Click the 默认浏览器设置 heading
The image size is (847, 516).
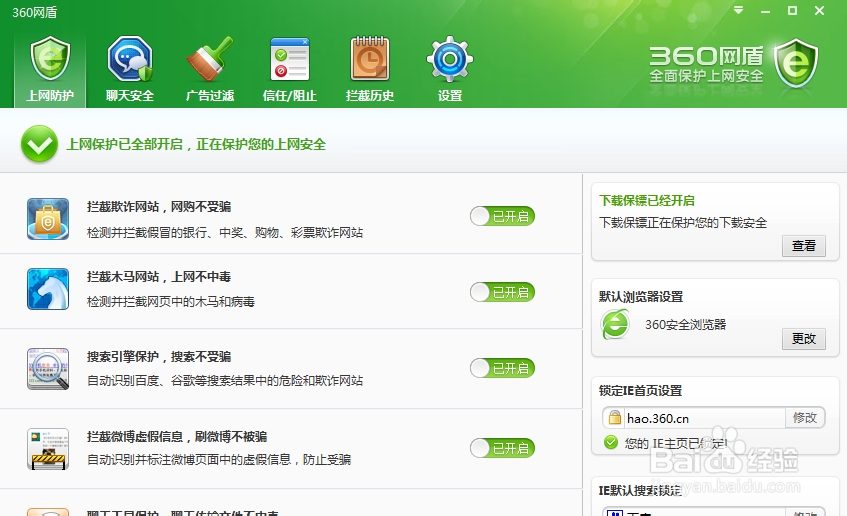click(641, 297)
